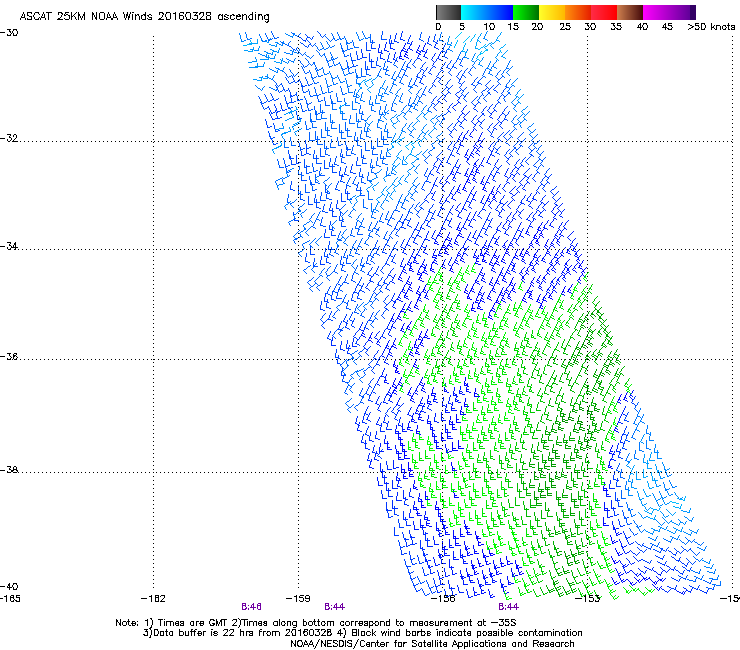Click the '-156' longitude axis label
The image size is (740, 650).
[x=443, y=599]
